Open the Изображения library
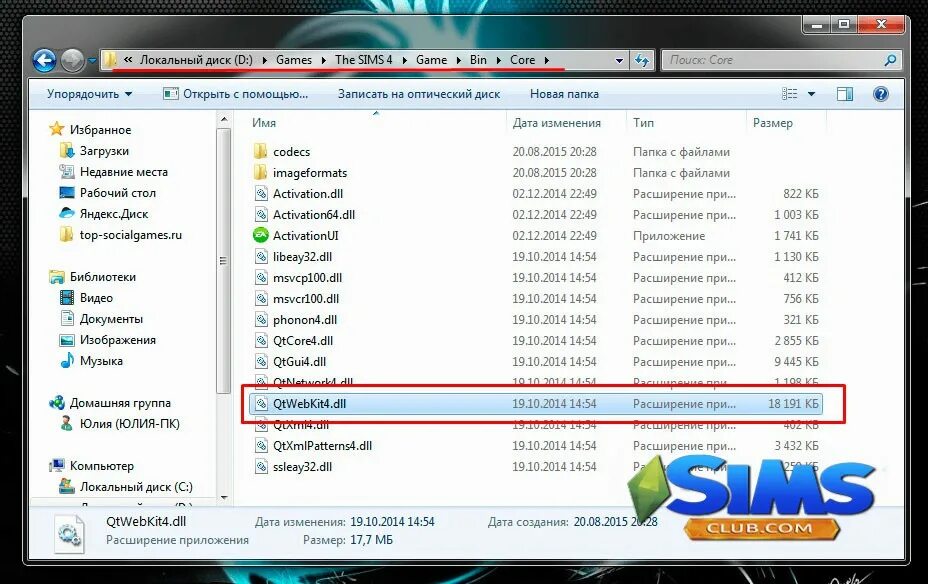 point(118,340)
